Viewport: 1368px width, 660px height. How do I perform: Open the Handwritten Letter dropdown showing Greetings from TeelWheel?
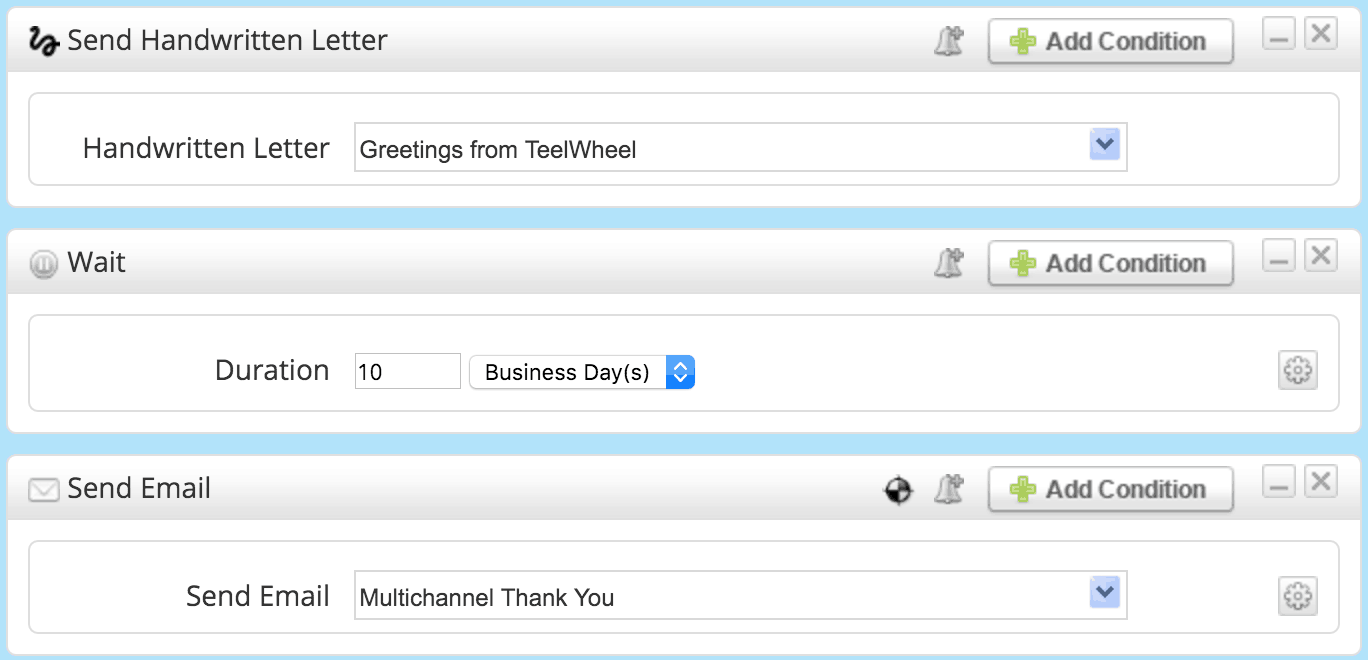[x=741, y=148]
